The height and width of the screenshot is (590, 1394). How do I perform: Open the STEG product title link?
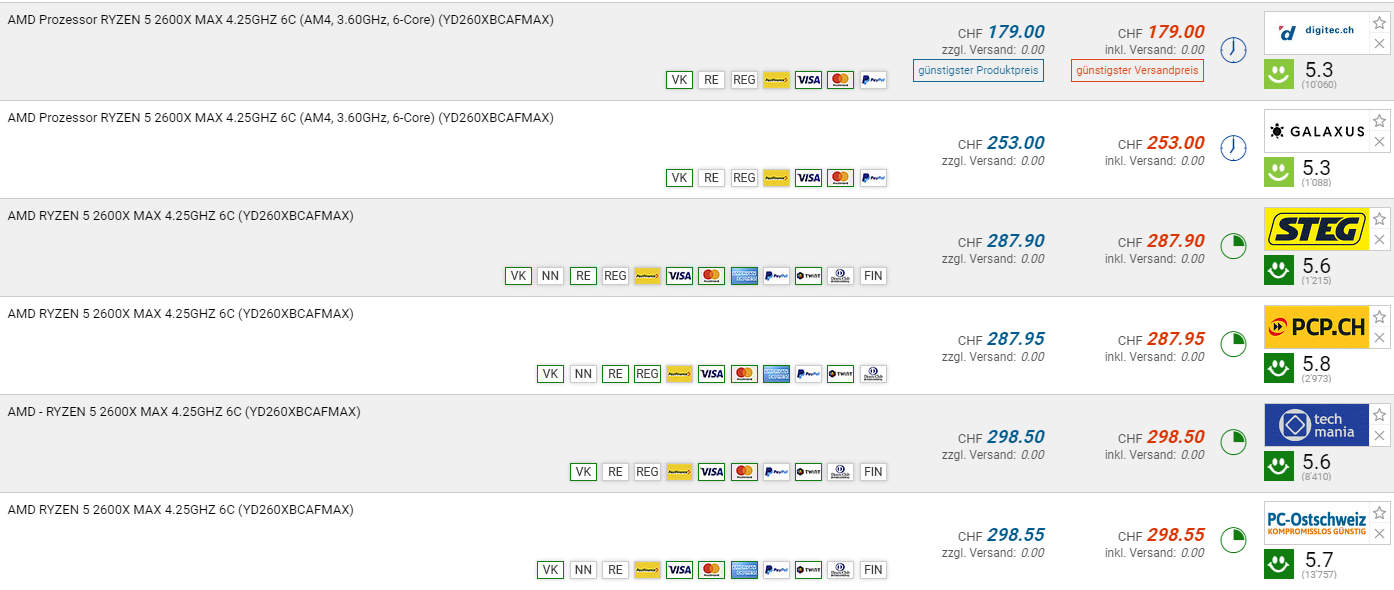coord(180,216)
